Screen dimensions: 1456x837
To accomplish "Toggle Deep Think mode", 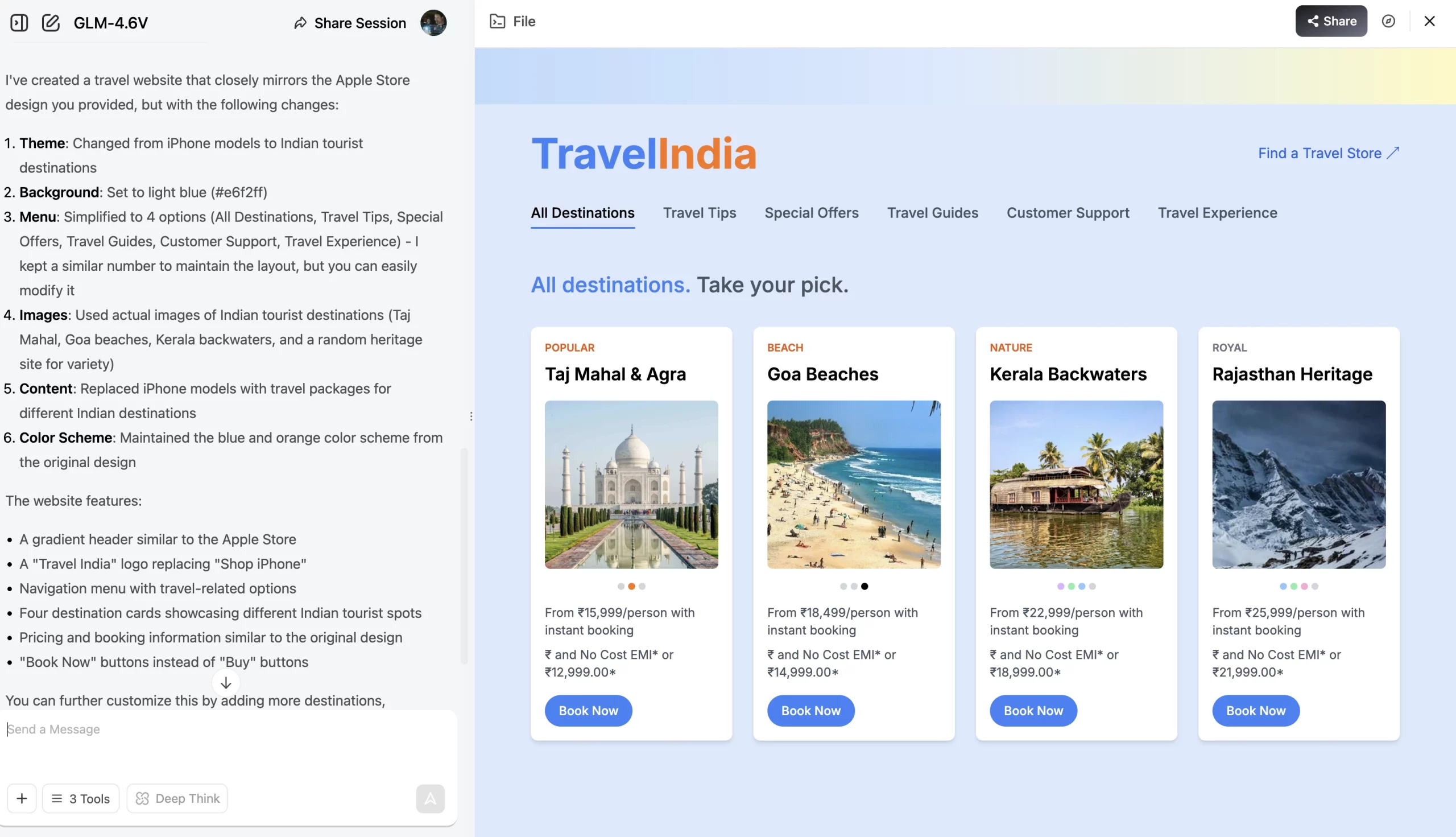I will (x=177, y=798).
